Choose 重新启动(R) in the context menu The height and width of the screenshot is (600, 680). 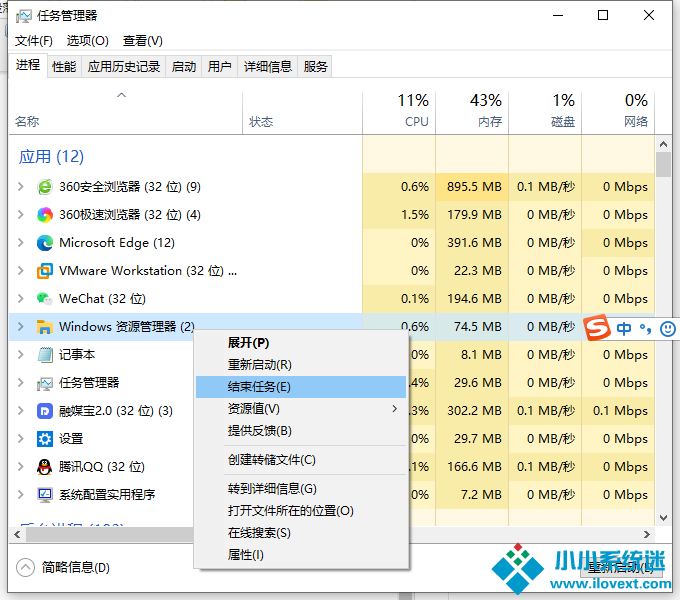click(301, 365)
